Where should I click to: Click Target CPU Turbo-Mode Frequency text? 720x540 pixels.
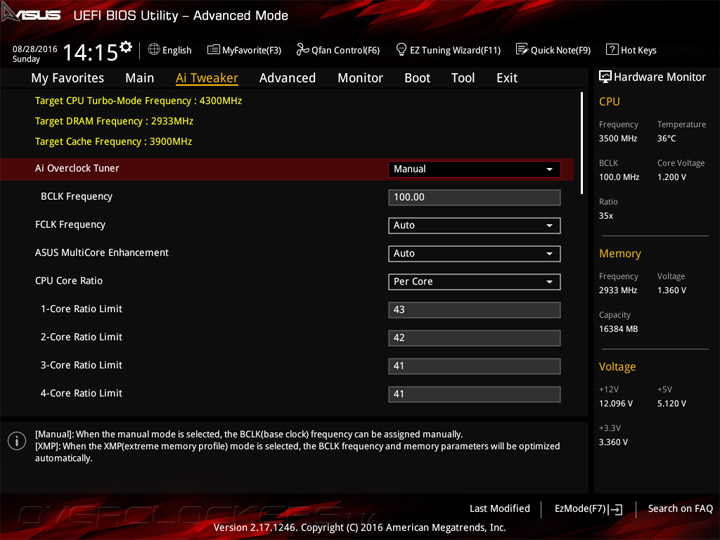tap(138, 101)
